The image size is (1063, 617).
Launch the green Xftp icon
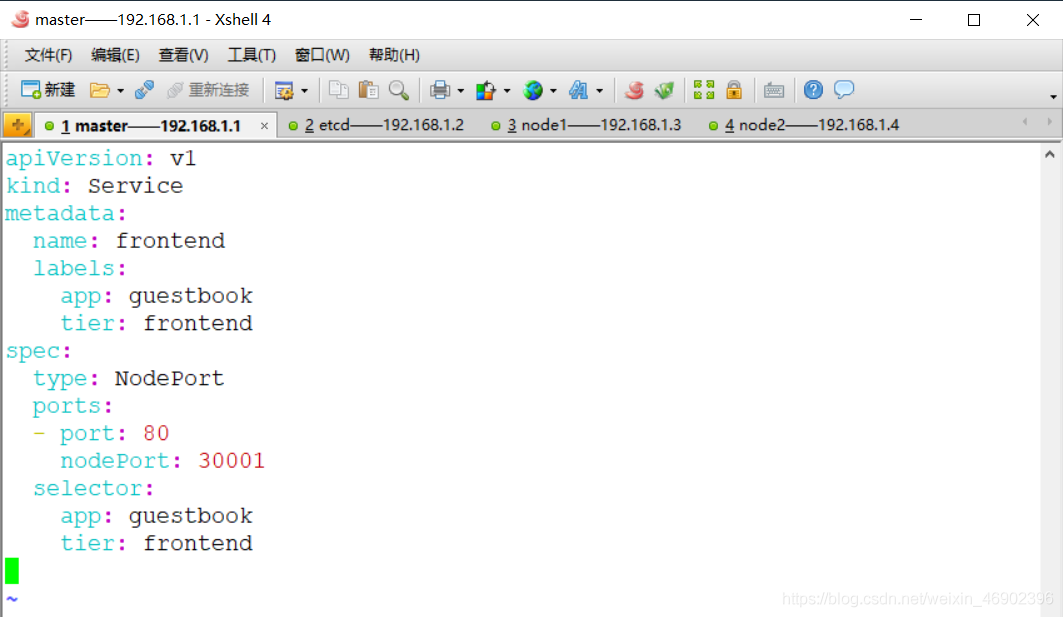coord(664,89)
